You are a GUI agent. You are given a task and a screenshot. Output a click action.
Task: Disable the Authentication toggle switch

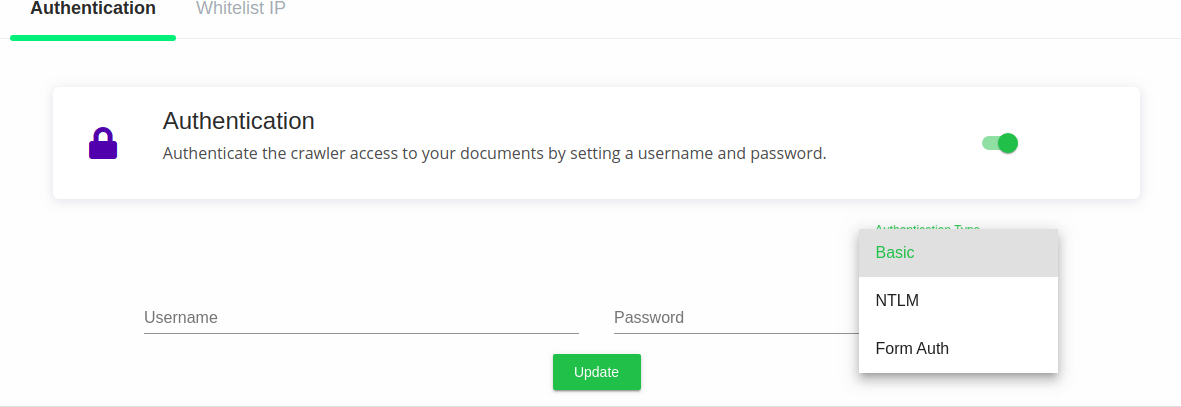click(x=999, y=143)
